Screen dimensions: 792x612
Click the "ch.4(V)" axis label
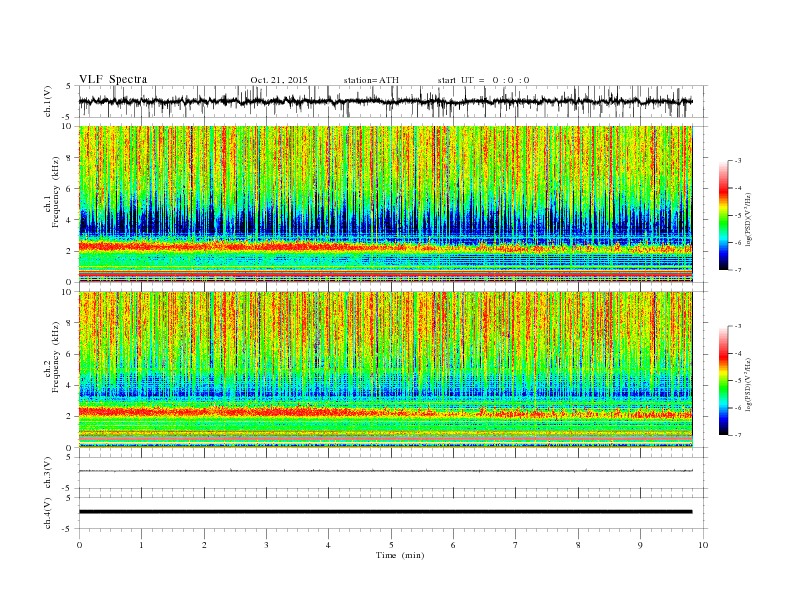click(48, 513)
